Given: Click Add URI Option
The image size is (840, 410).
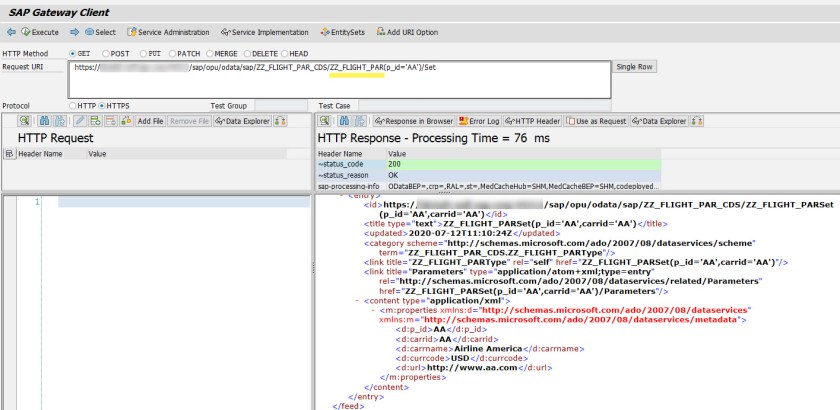Looking at the screenshot, I should click(407, 32).
